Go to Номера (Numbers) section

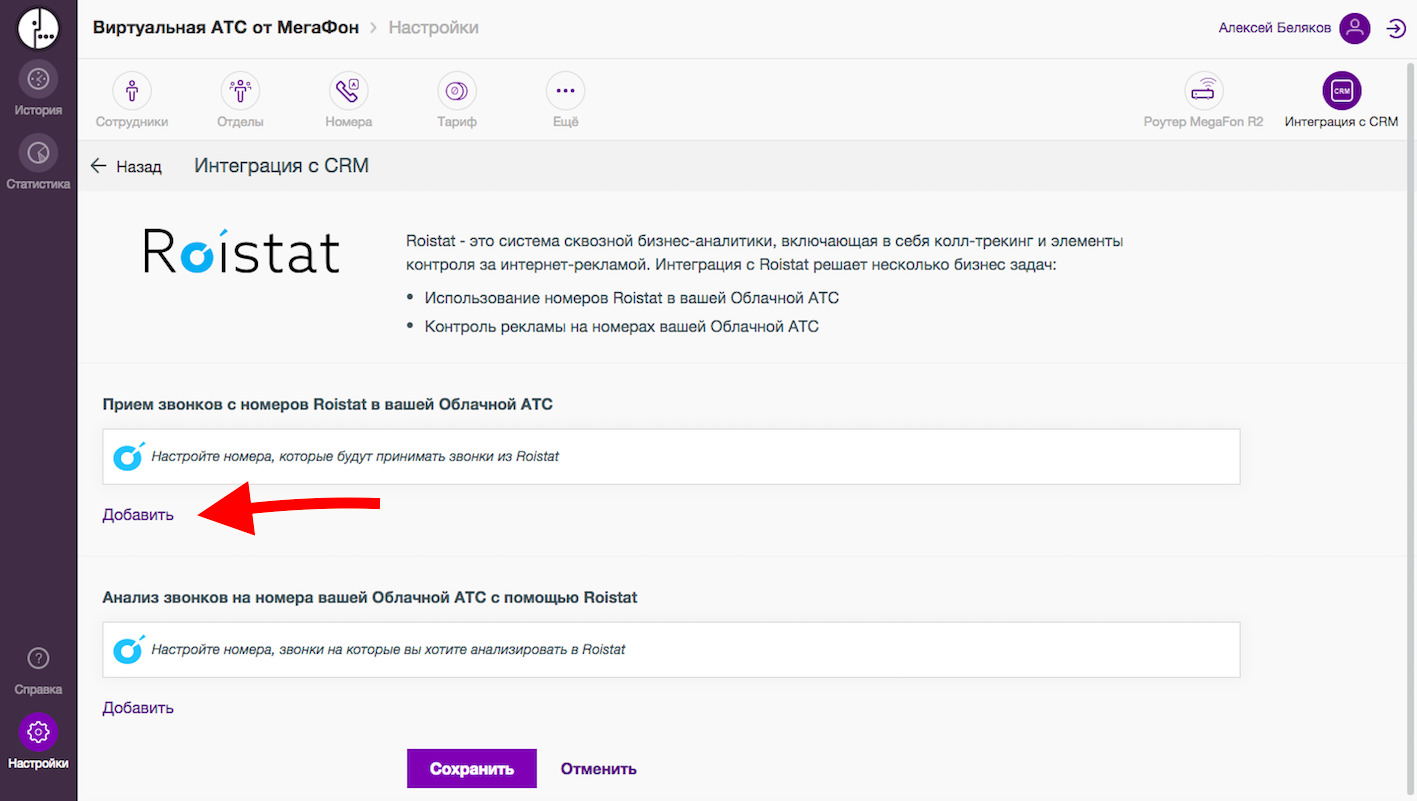pos(348,92)
